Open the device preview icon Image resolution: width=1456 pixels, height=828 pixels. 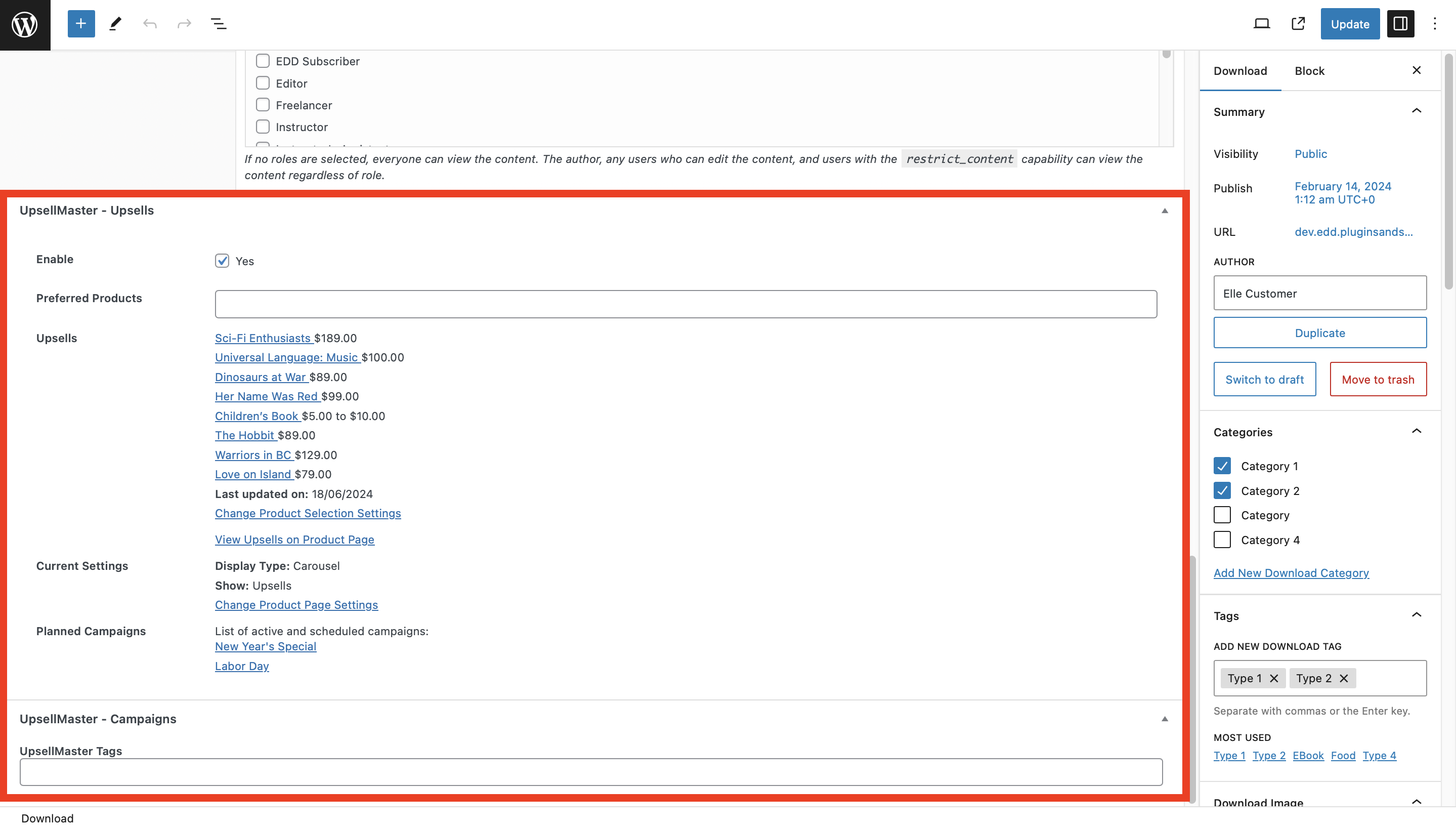pos(1262,24)
